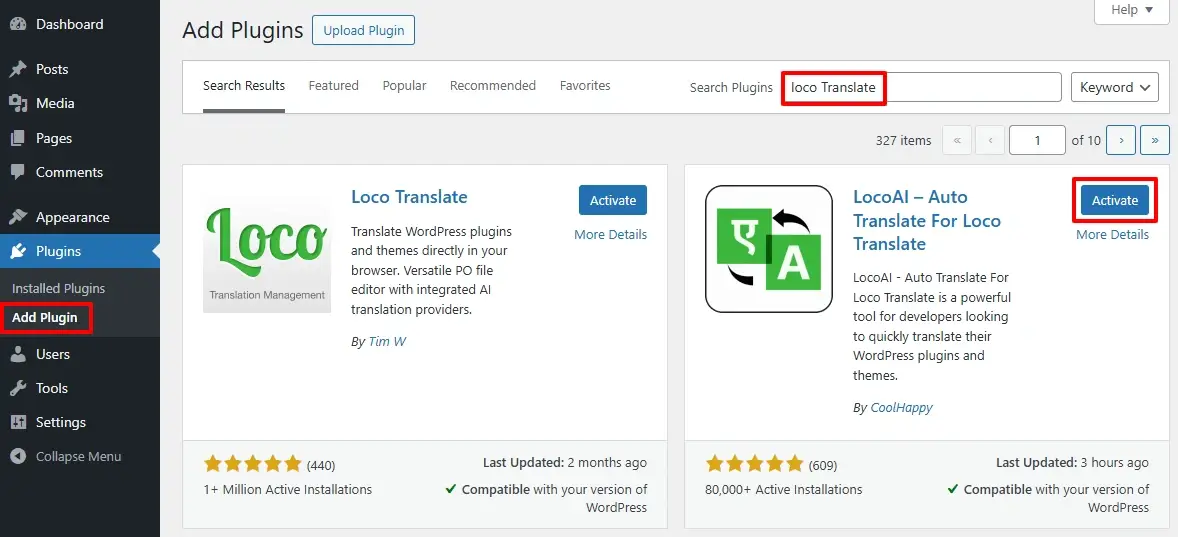
Task: Click the Media icon in sidebar
Action: tap(19, 103)
